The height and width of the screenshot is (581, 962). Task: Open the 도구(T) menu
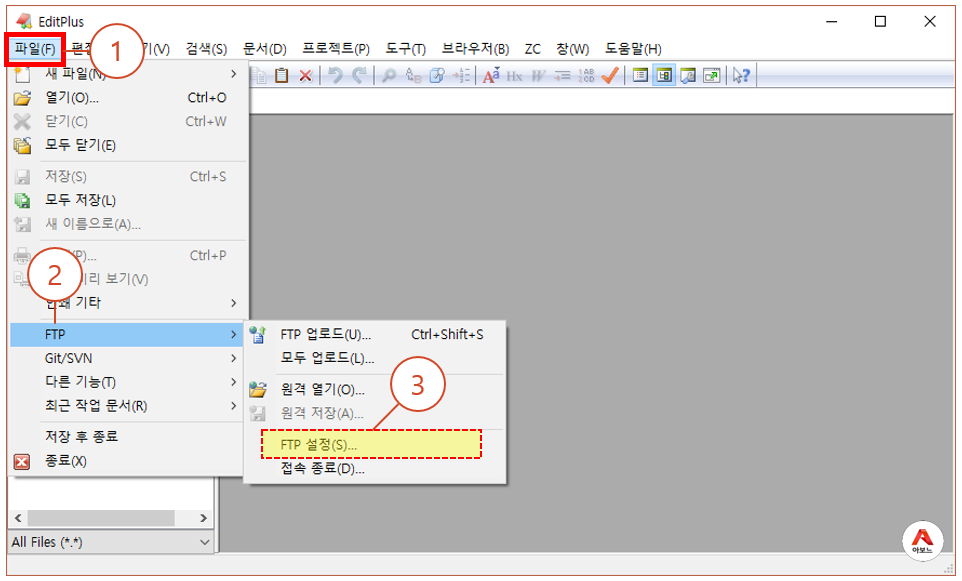coord(406,49)
